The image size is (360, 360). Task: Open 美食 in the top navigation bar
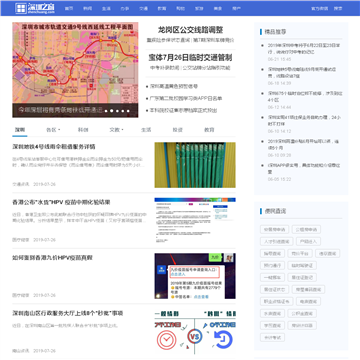(x=218, y=8)
